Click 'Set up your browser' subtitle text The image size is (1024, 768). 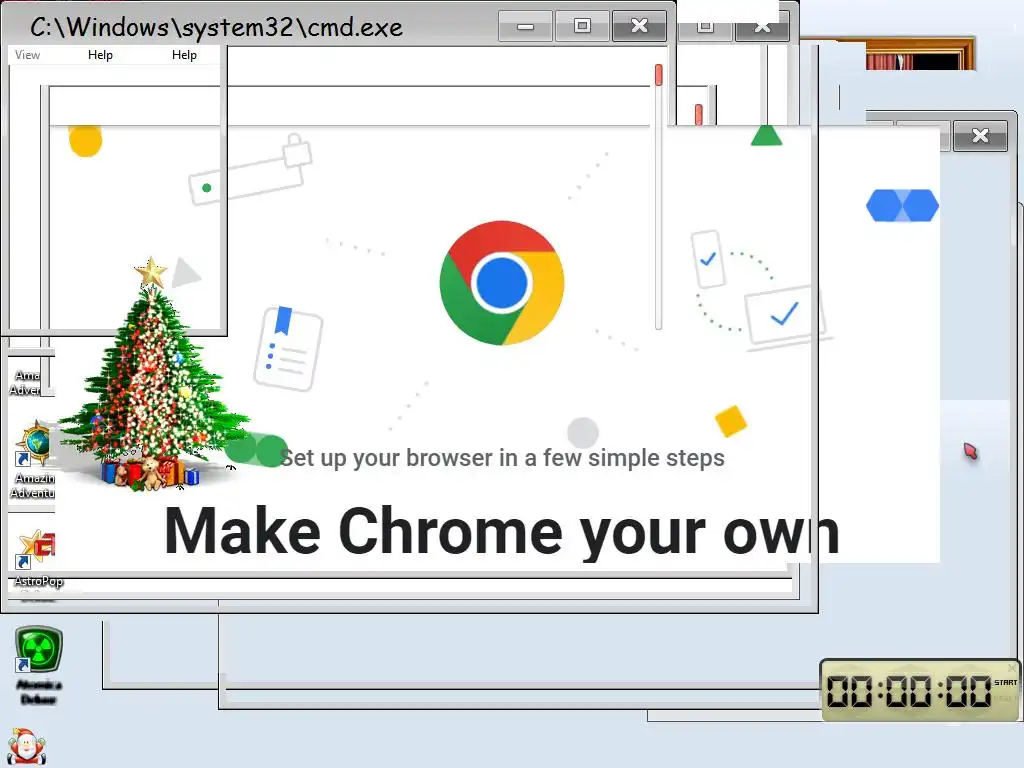(502, 458)
